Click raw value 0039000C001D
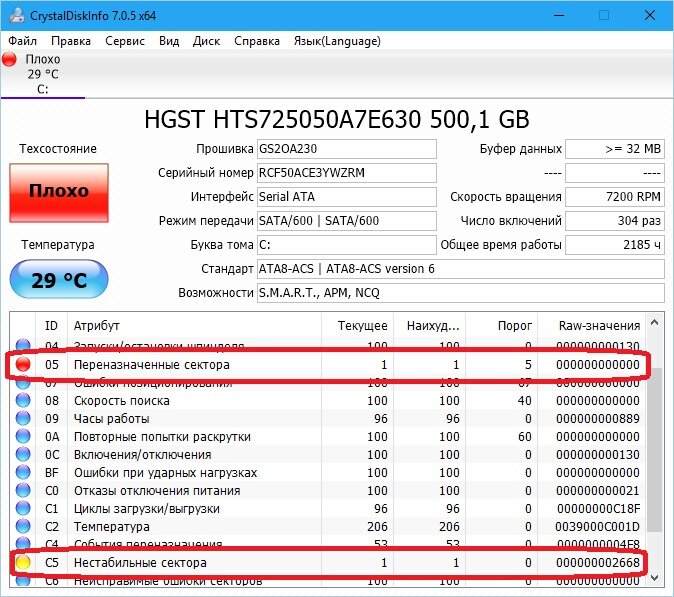 click(597, 527)
